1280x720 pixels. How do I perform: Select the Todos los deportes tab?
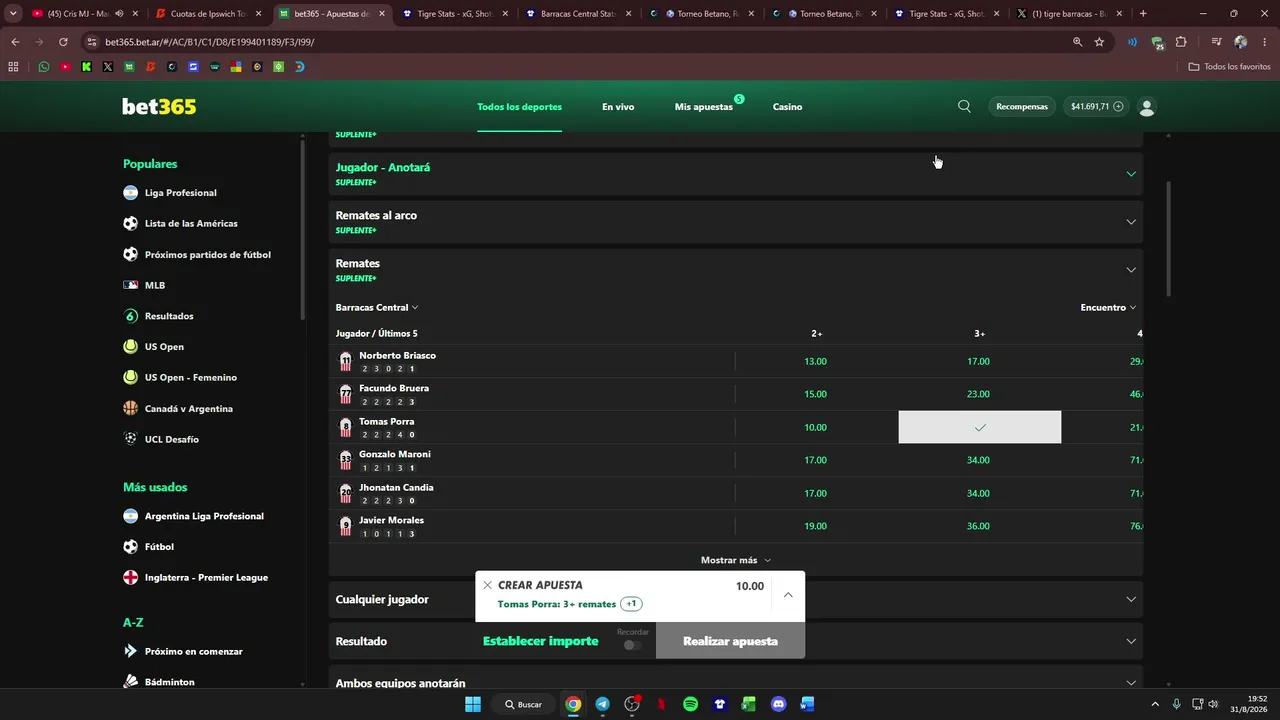click(519, 107)
